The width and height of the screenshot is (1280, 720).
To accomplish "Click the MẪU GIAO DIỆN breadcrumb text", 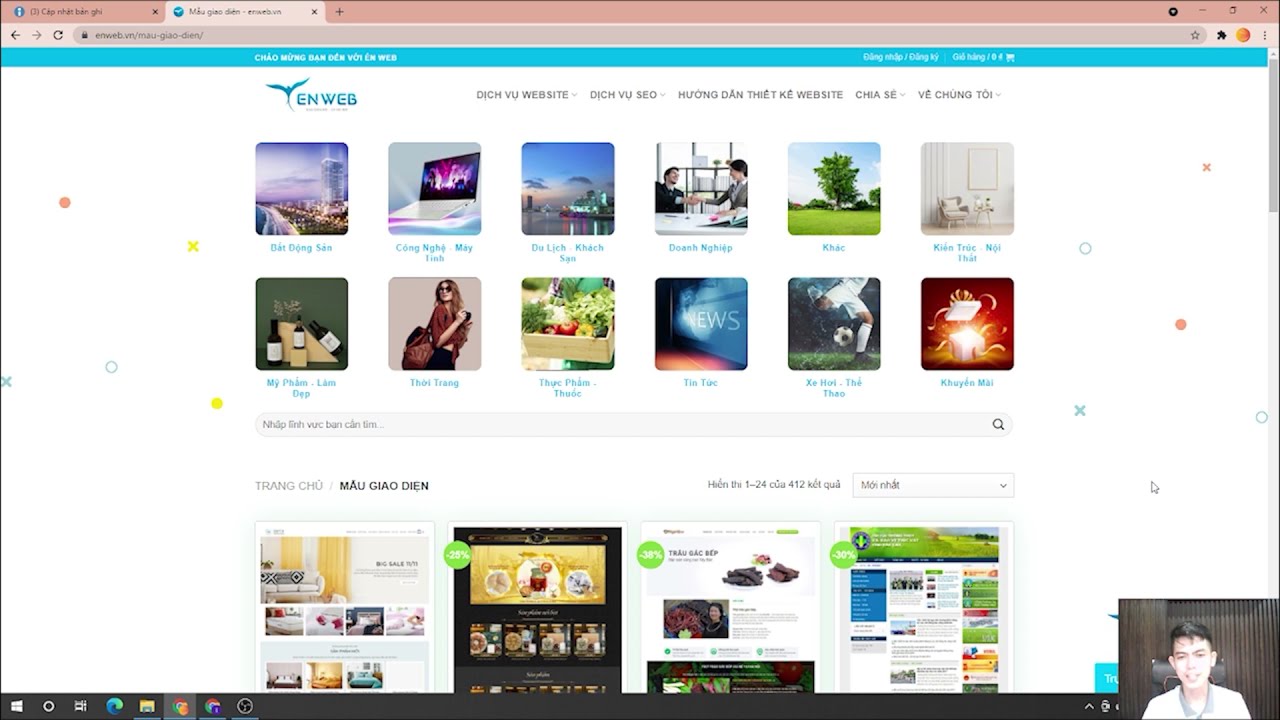I will click(x=384, y=486).
